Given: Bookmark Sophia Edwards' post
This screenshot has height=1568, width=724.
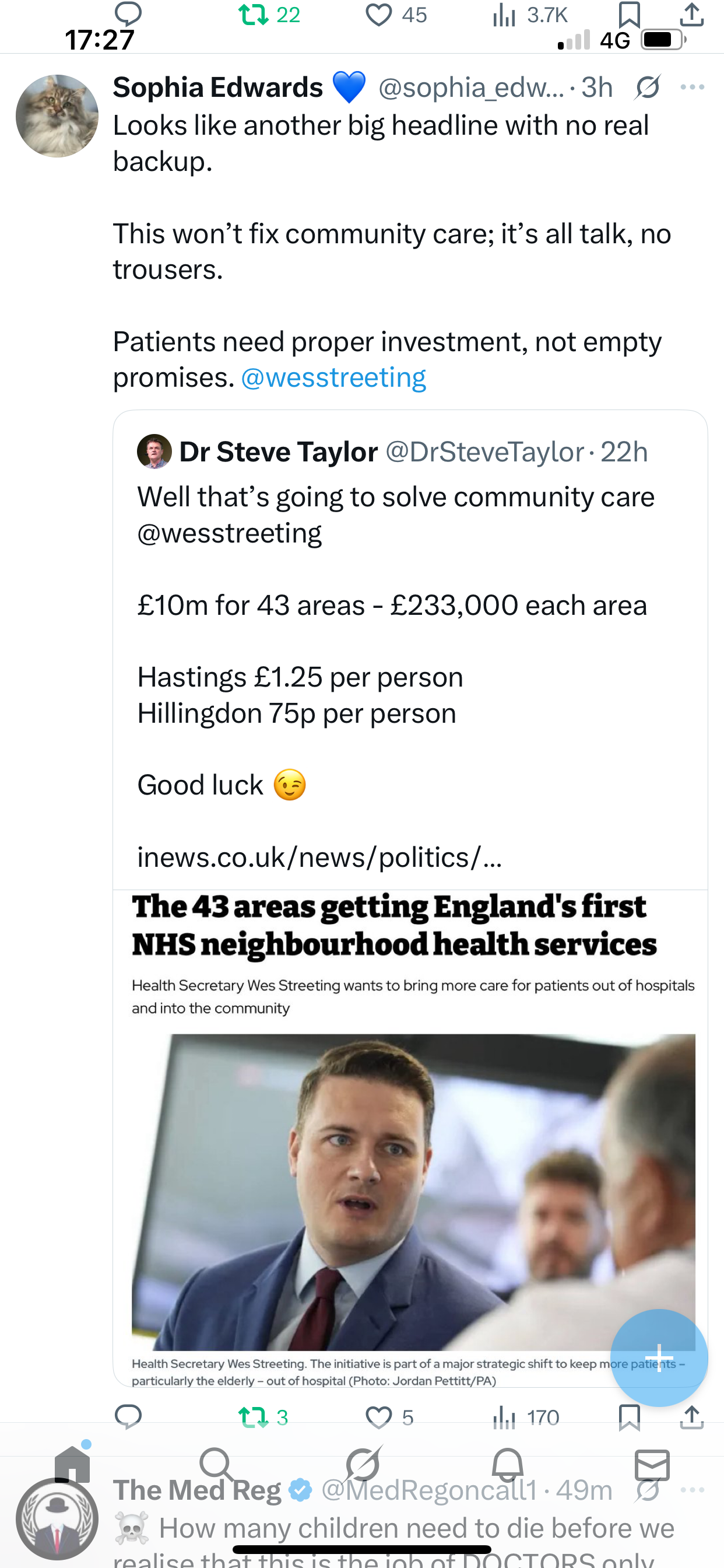Looking at the screenshot, I should point(628,1417).
